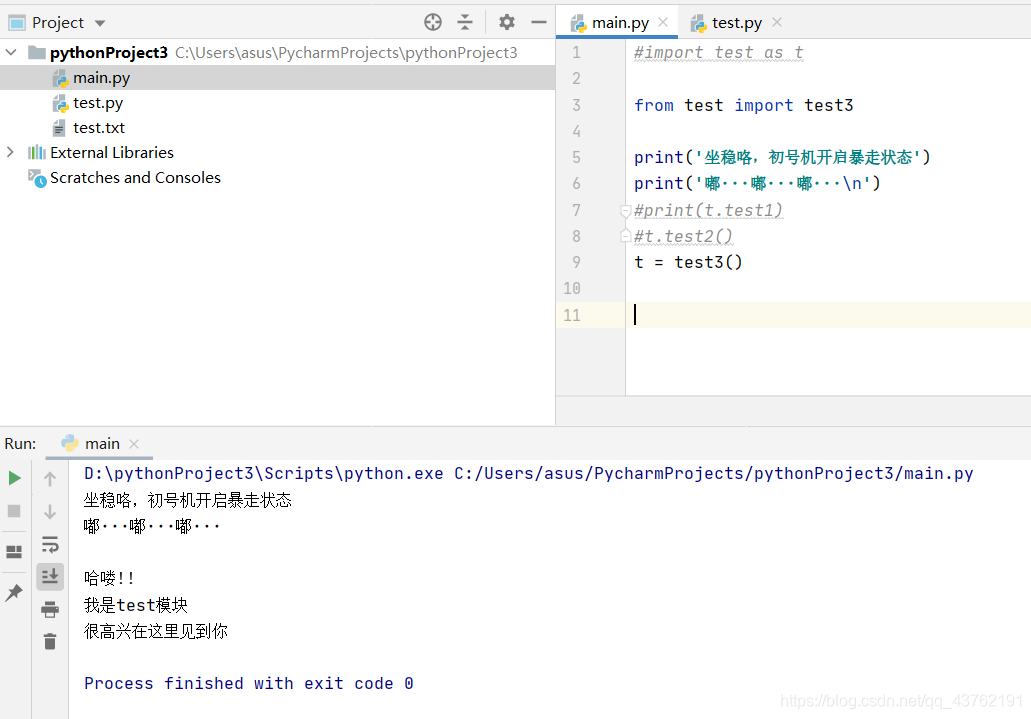Click the Restore layout icon in Run panel

coord(14,552)
